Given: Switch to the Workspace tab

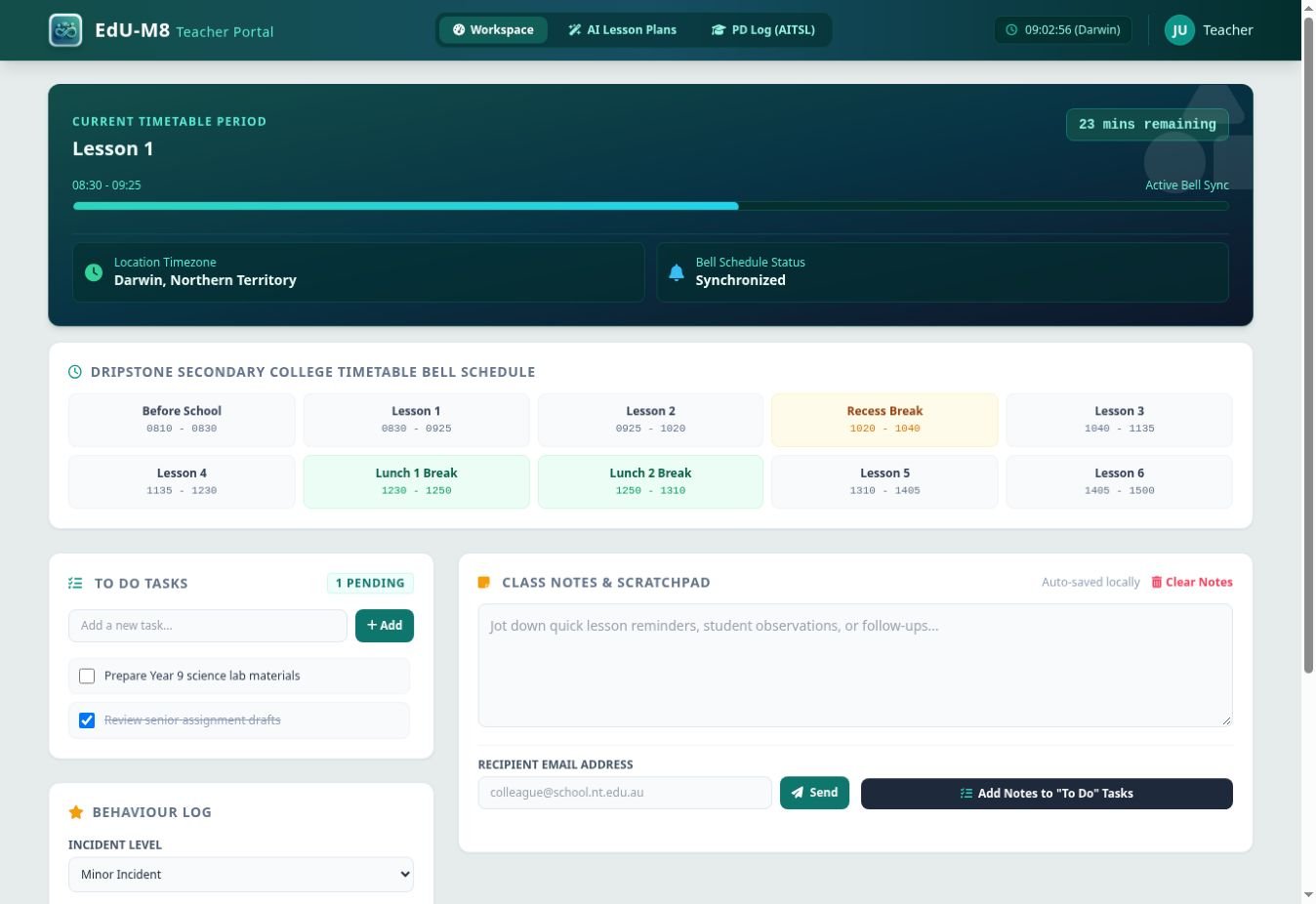Looking at the screenshot, I should pos(493,30).
